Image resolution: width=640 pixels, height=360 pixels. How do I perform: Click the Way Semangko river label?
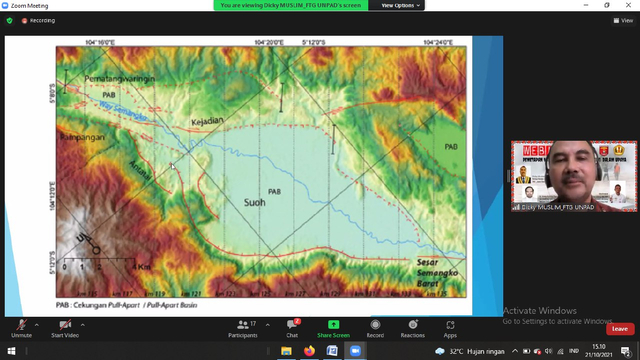pyautogui.click(x=123, y=111)
